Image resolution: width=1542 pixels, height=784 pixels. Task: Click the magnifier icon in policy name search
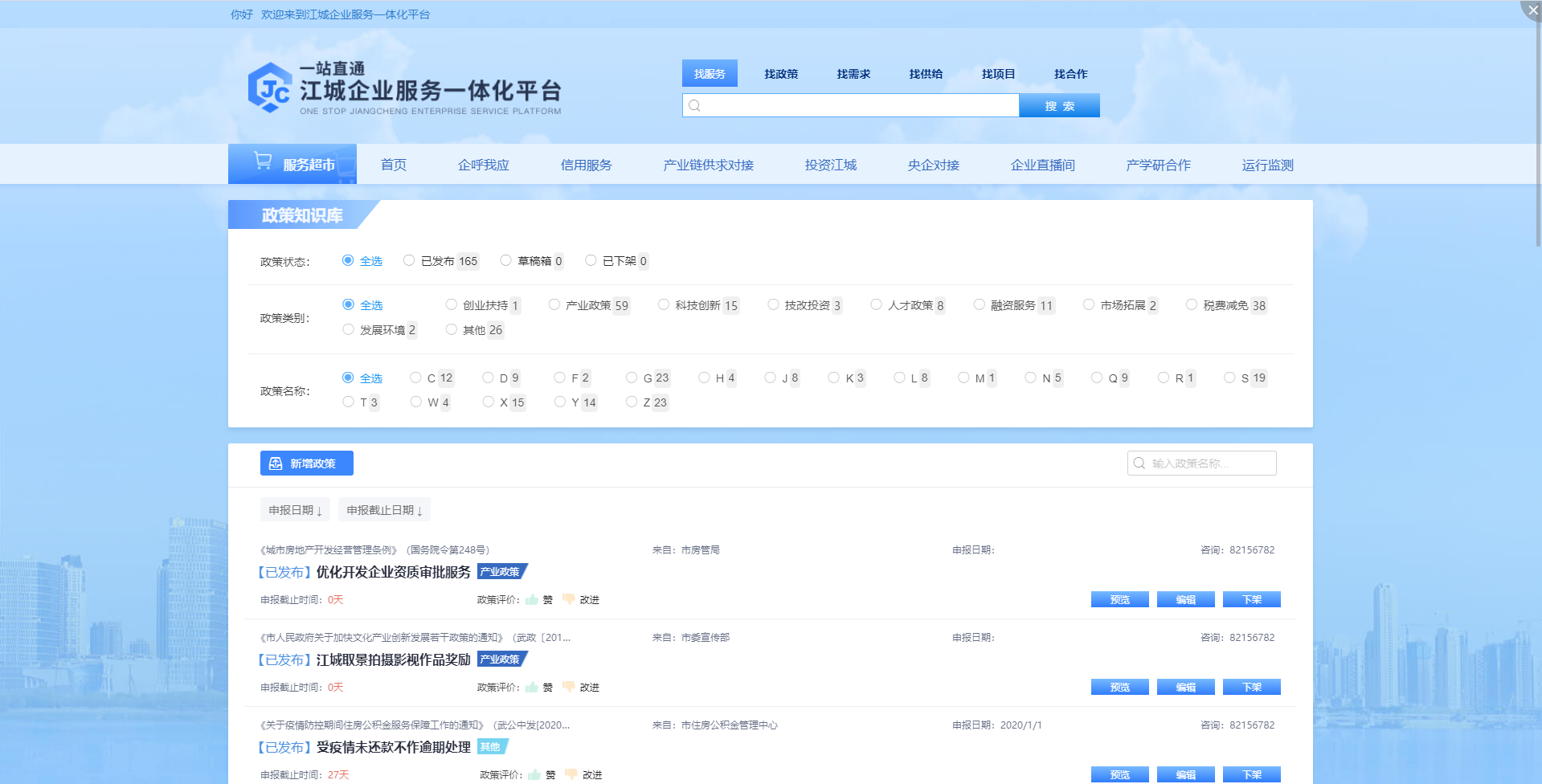[1139, 463]
